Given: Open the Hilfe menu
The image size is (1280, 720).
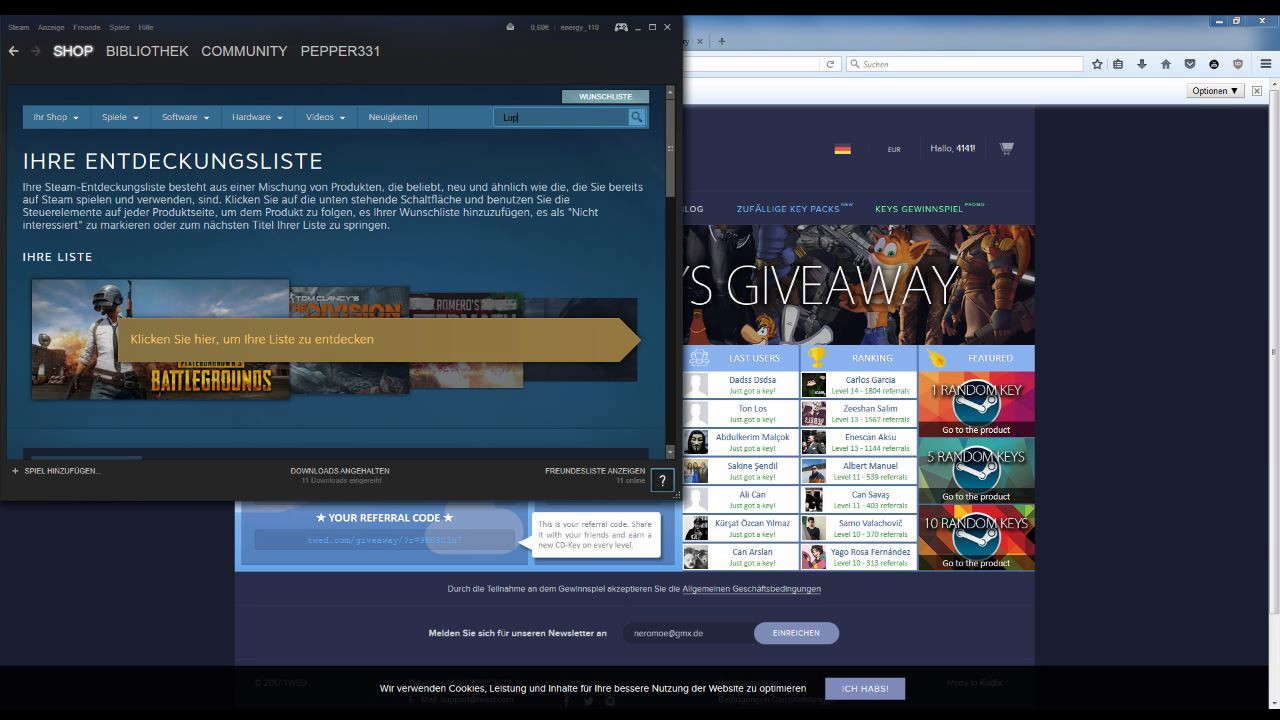Looking at the screenshot, I should 146,27.
